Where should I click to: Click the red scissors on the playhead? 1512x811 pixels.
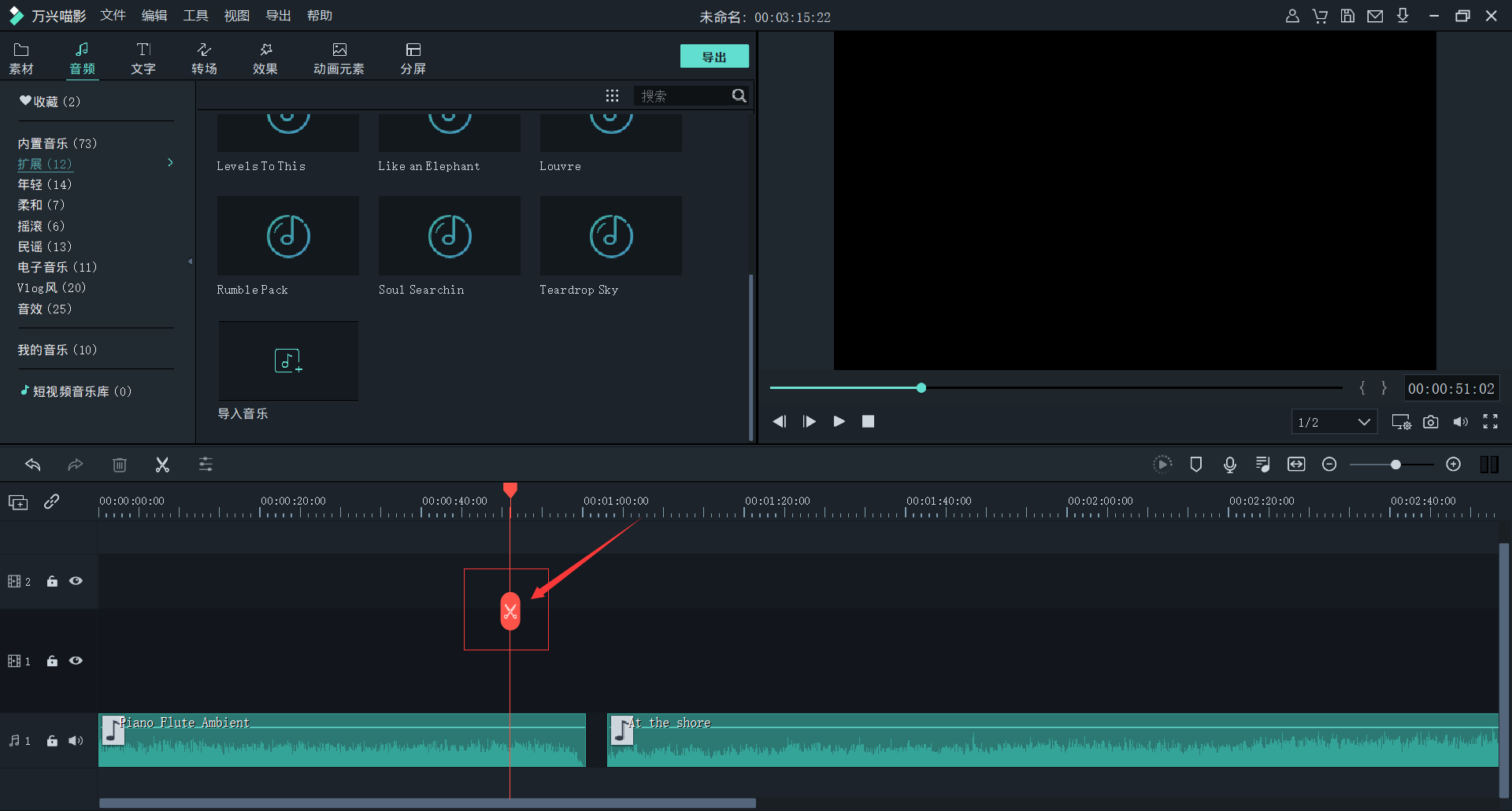[510, 611]
